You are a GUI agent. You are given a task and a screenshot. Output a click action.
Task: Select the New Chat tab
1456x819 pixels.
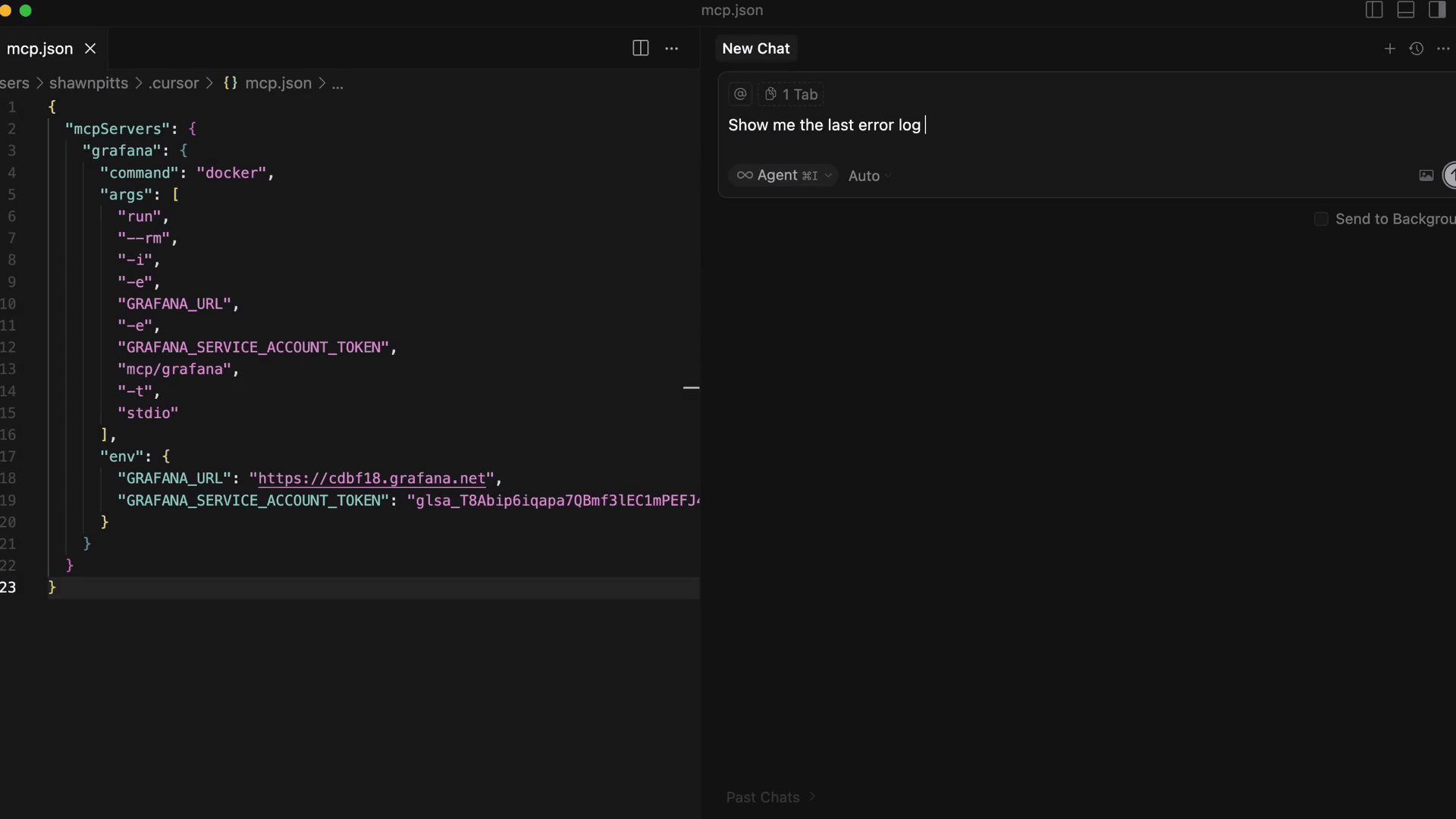click(x=755, y=49)
